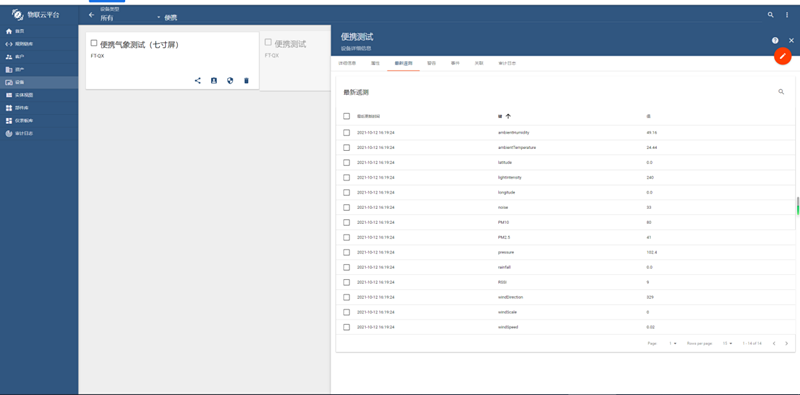Open 实体视图 entity views in sidebar

pos(39,95)
